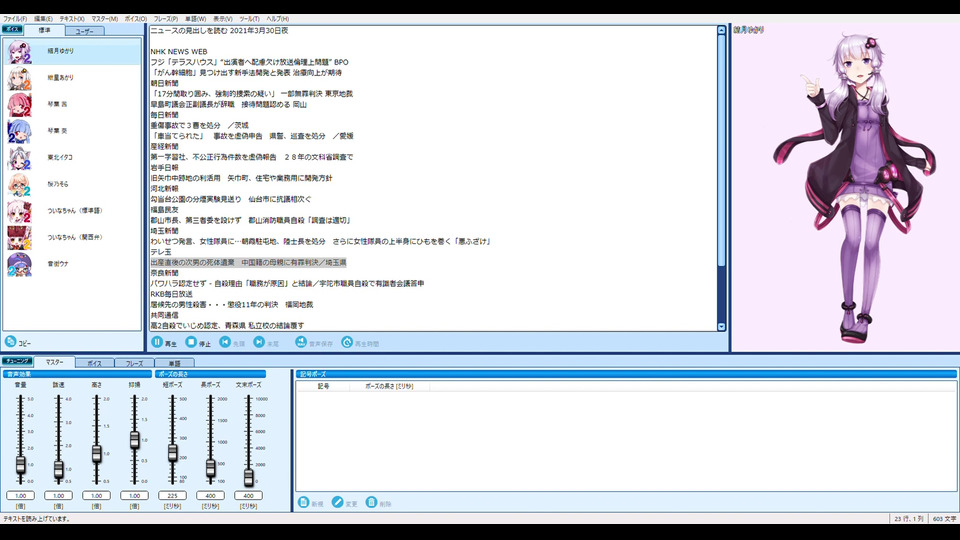Click the 音量 value field
Image resolution: width=960 pixels, height=540 pixels.
[20, 495]
